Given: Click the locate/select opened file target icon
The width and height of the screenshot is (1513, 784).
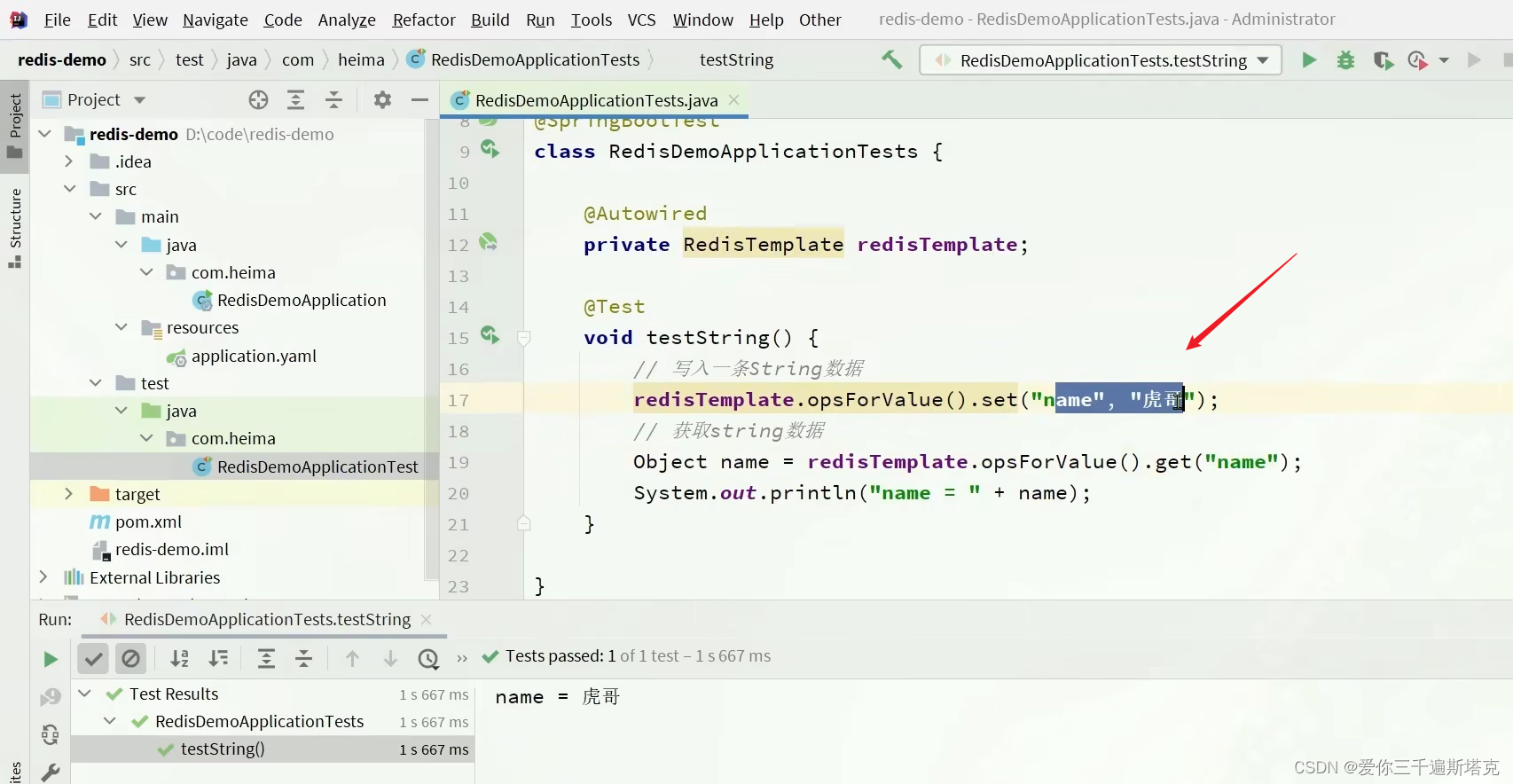Looking at the screenshot, I should coord(258,100).
